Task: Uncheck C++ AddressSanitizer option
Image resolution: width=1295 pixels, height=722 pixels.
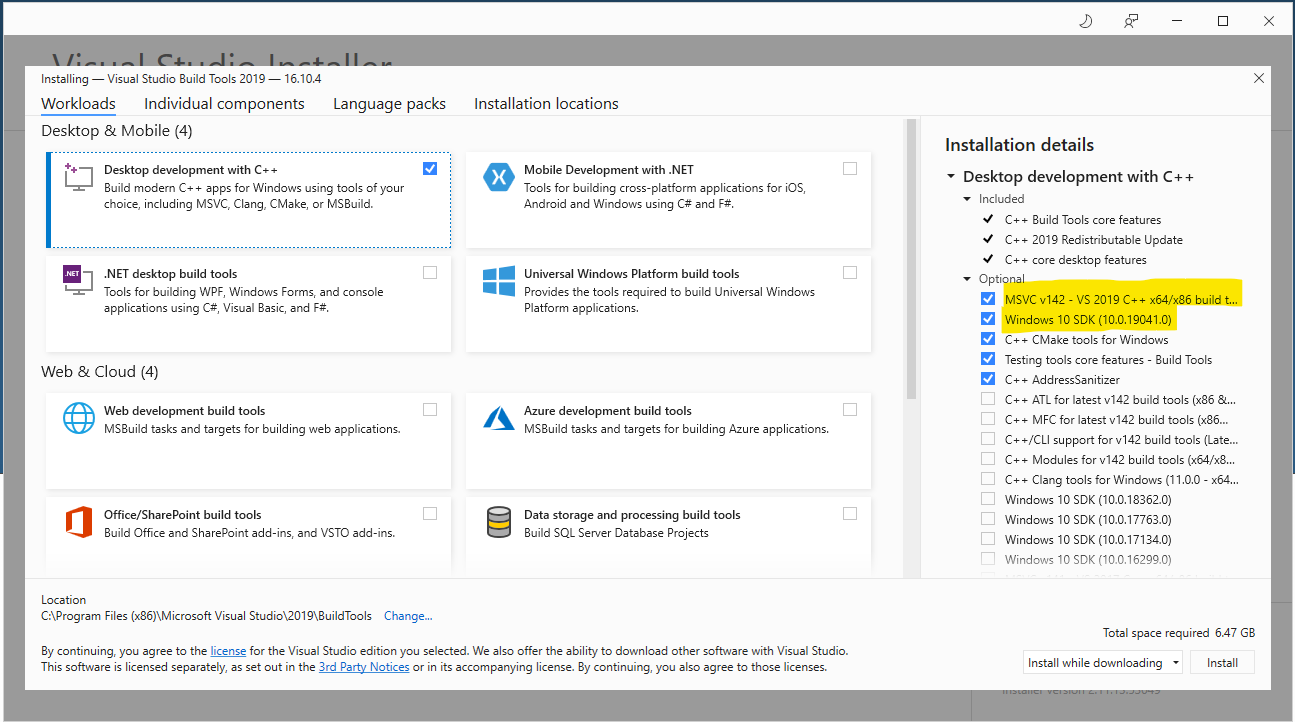Action: pyautogui.click(x=988, y=379)
